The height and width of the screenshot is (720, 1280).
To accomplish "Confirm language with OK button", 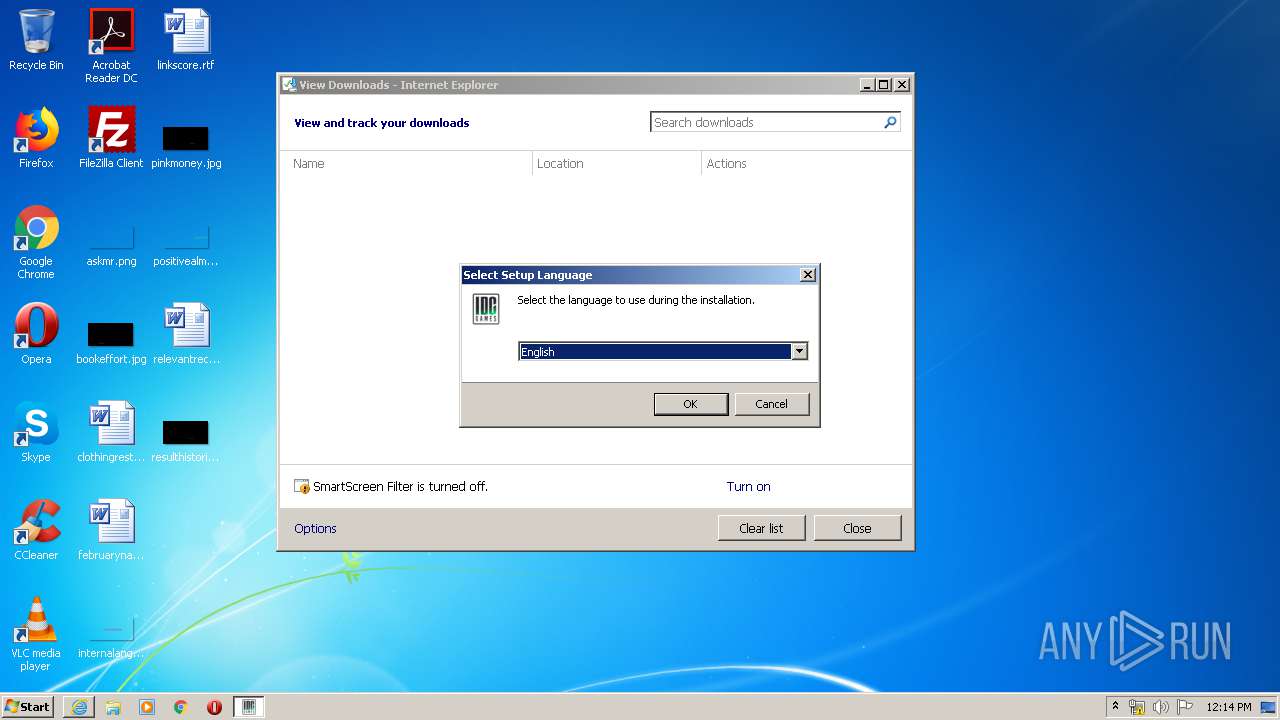I will [x=690, y=404].
